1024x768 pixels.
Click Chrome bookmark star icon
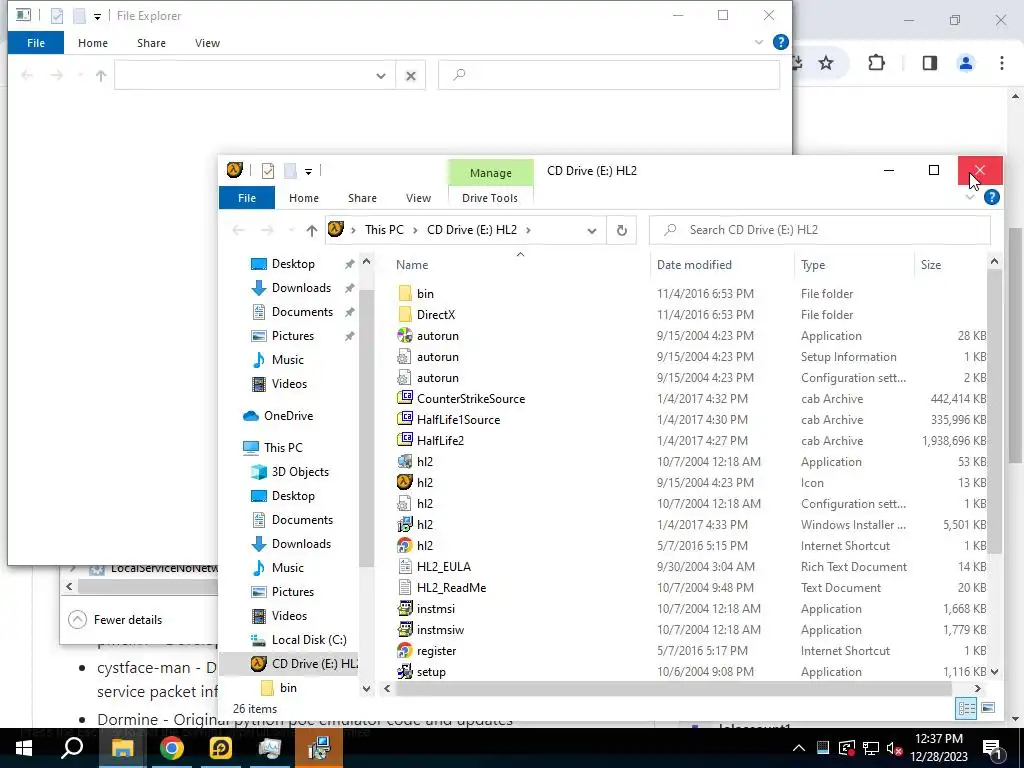tap(826, 63)
